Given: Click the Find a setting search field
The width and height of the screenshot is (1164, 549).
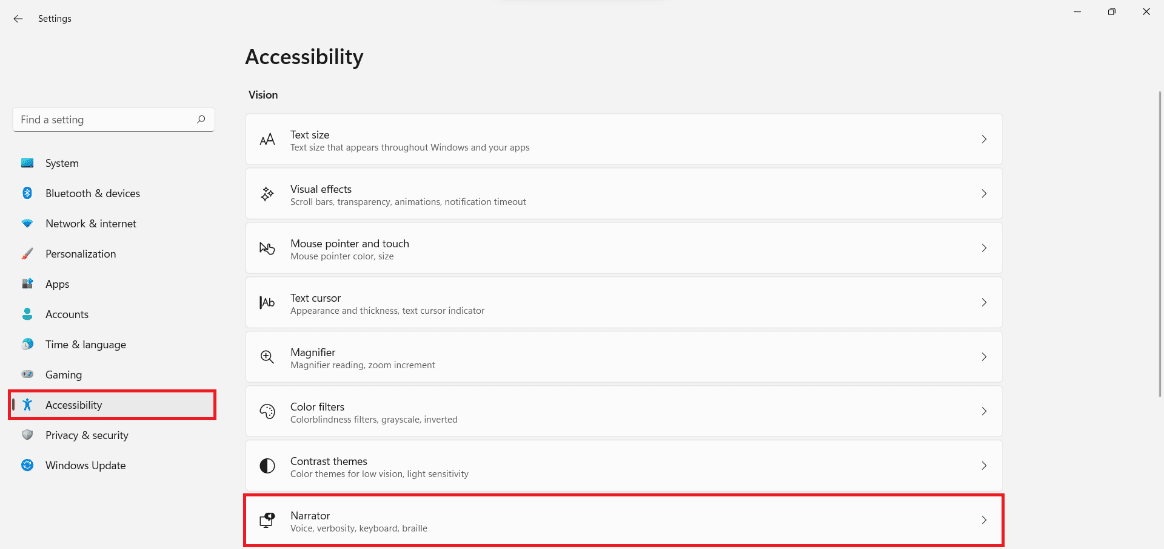Looking at the screenshot, I should click(104, 120).
